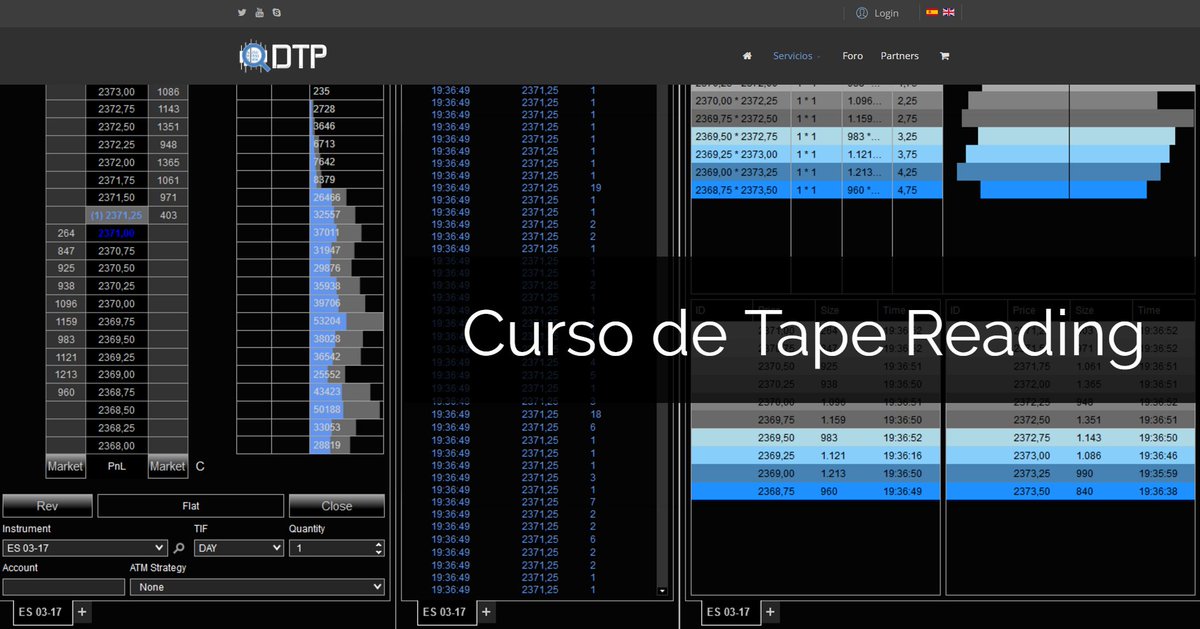
Task: Click the DTP logo
Action: coord(283,56)
